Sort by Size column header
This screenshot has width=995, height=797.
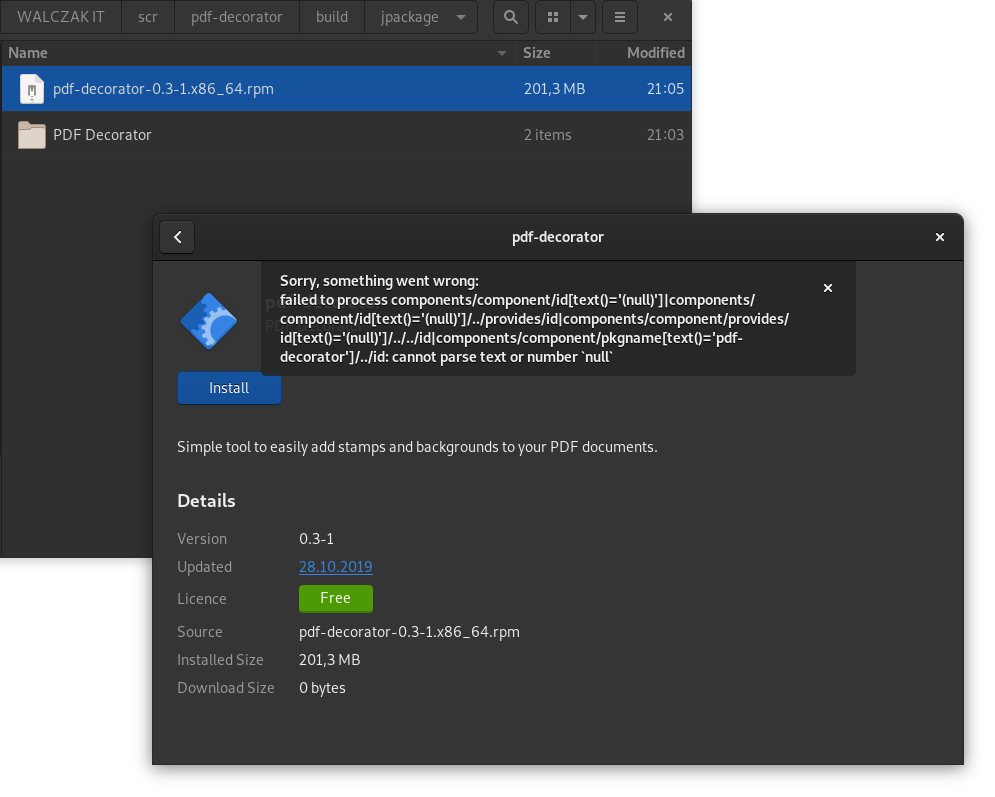click(x=537, y=53)
